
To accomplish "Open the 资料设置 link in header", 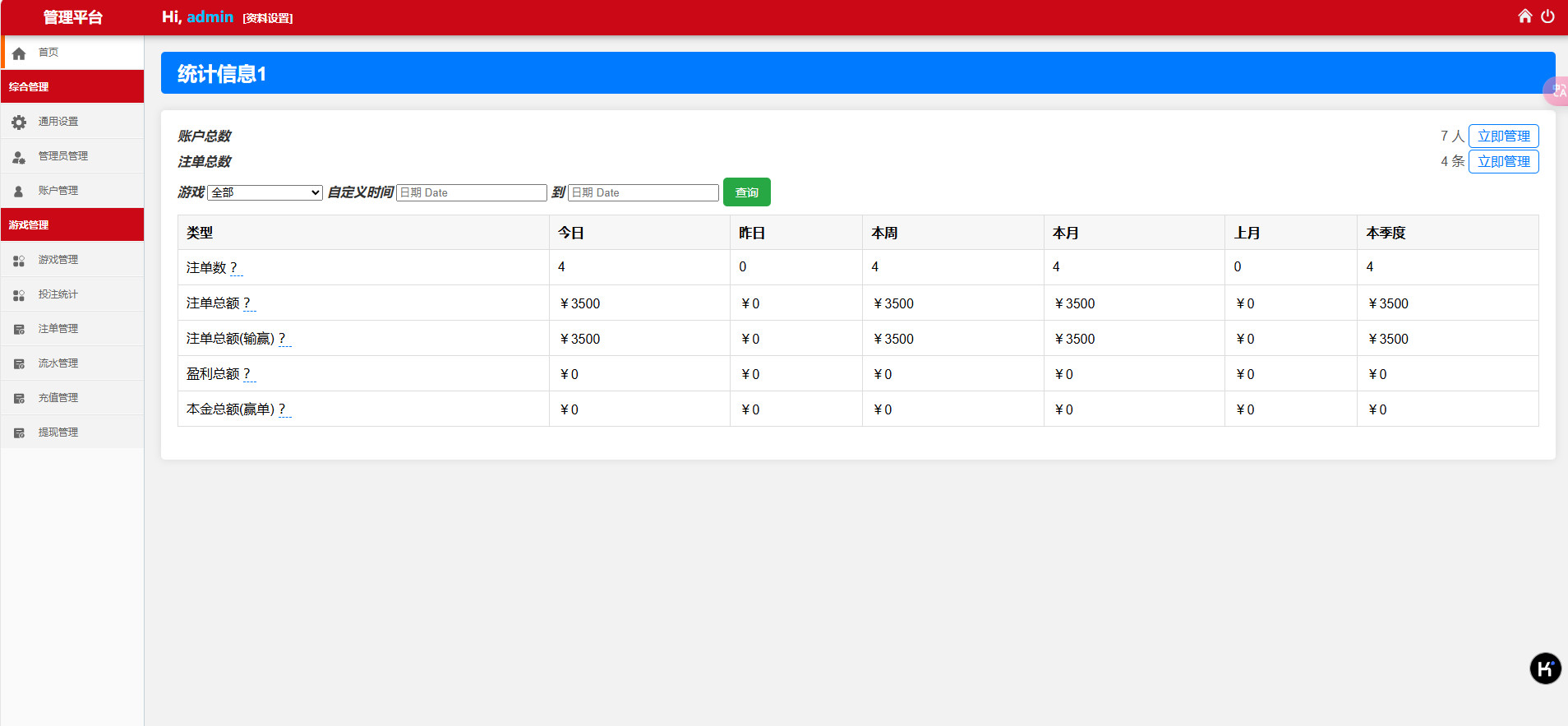I will click(x=268, y=18).
